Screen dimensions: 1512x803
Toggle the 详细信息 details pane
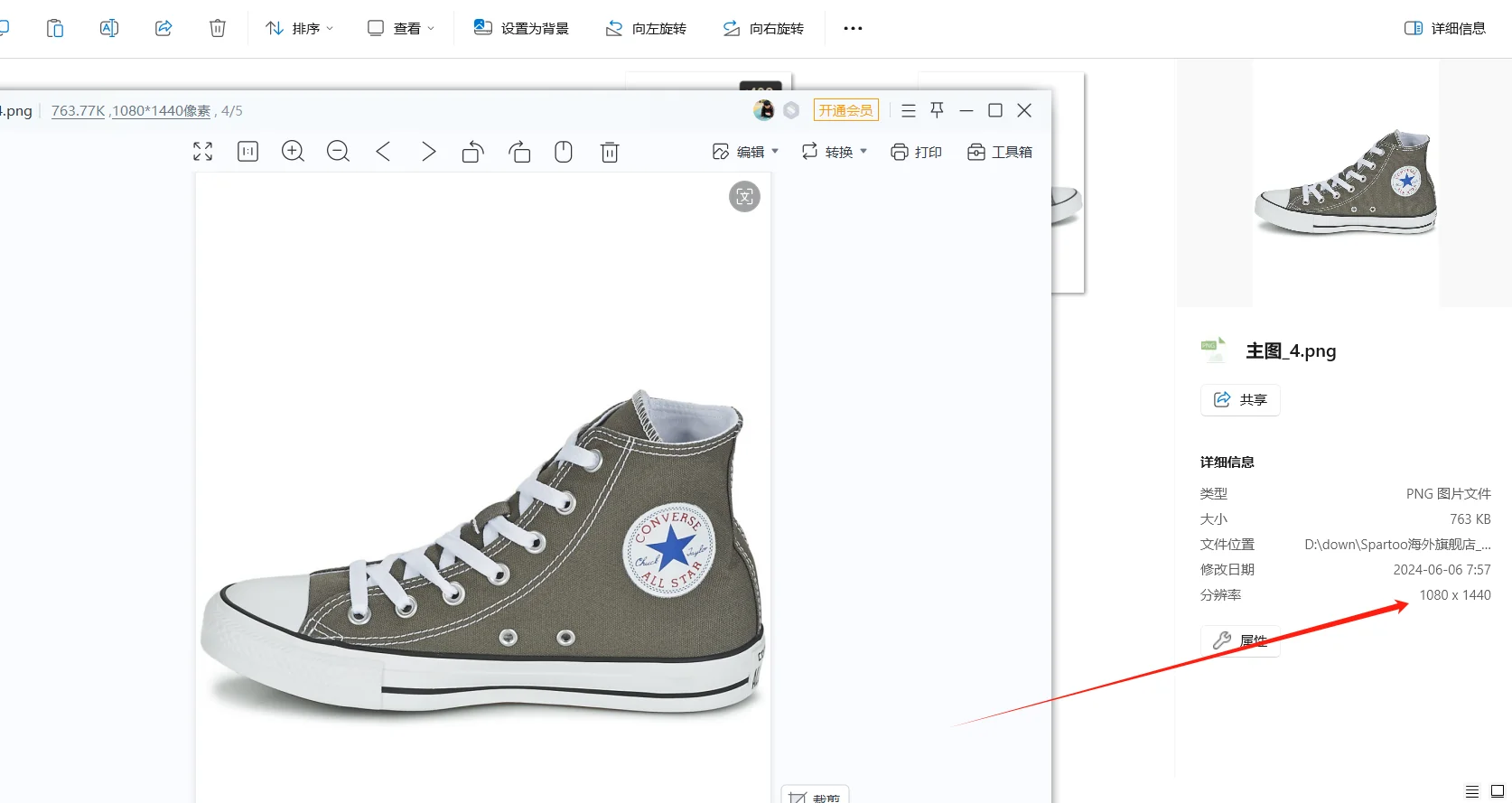pos(1445,28)
